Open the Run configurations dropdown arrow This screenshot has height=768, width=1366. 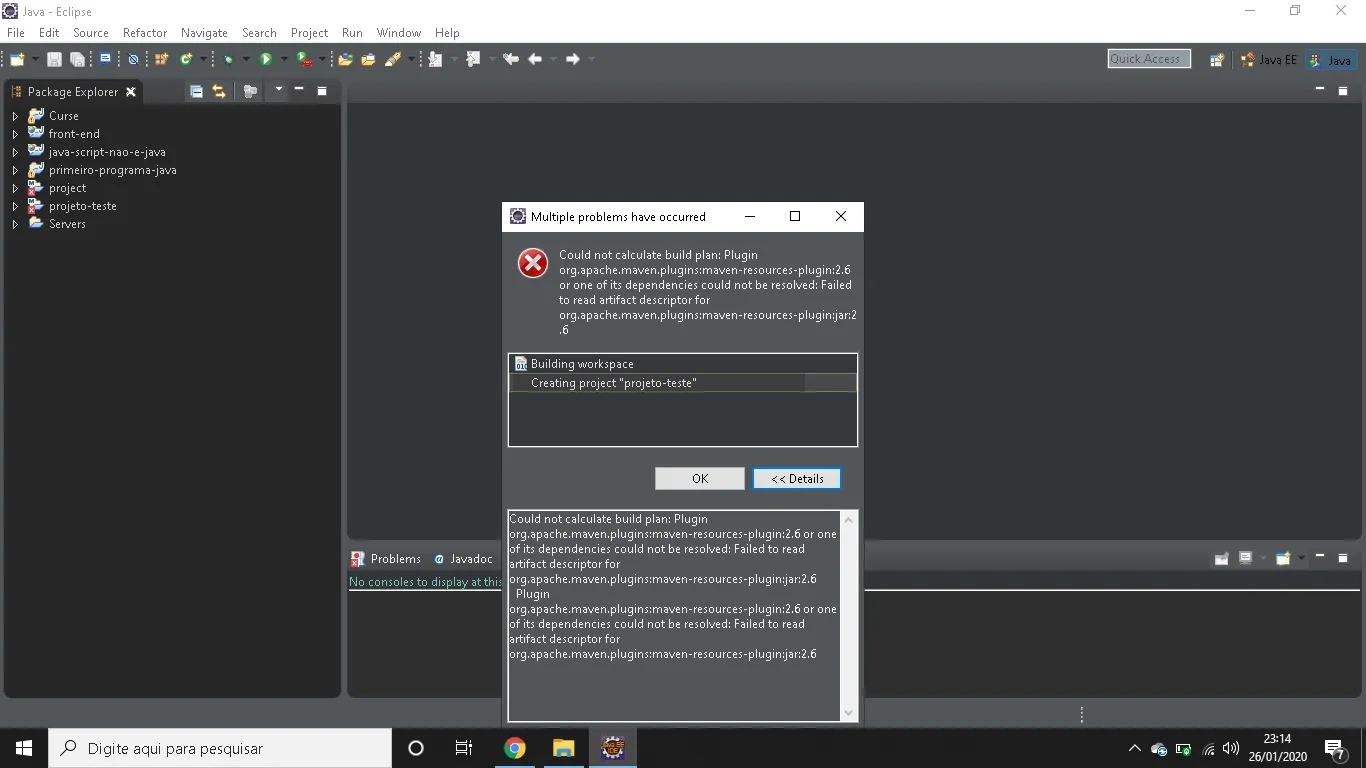click(x=284, y=60)
